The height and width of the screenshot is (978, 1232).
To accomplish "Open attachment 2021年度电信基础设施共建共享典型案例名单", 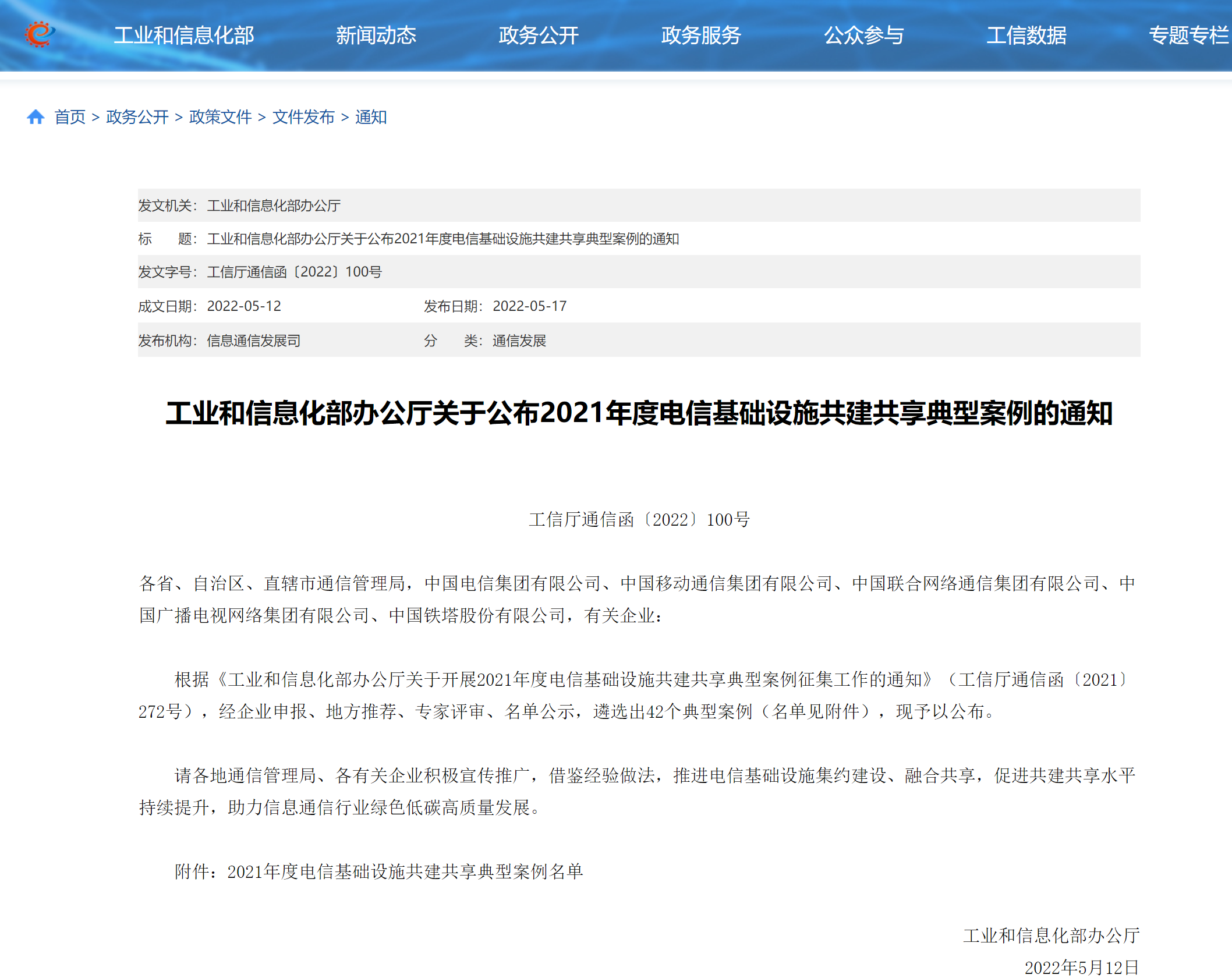I will coord(405,871).
